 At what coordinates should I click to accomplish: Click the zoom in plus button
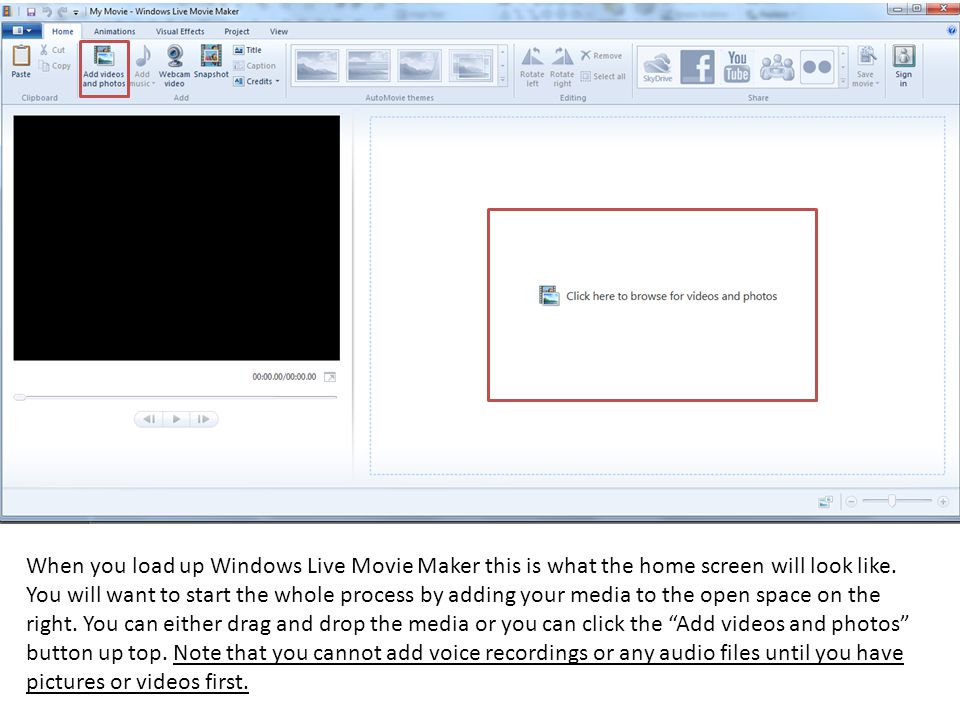click(x=943, y=501)
